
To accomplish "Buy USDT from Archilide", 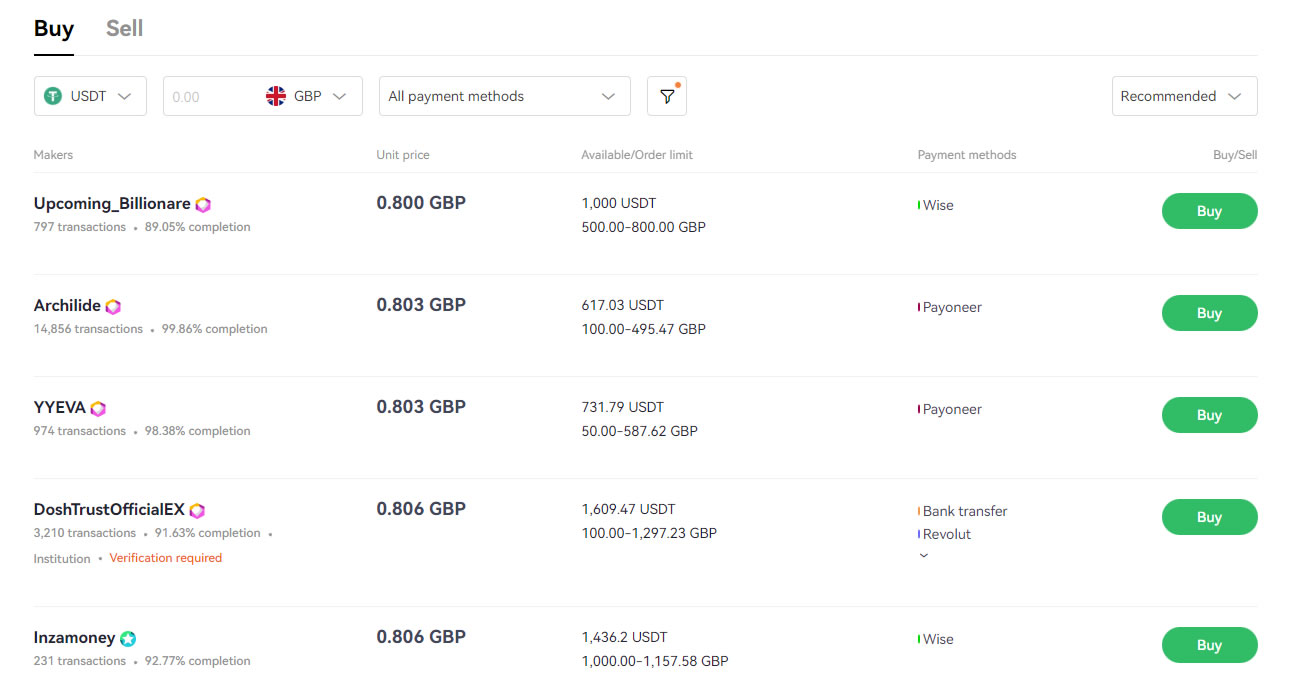I will click(x=1209, y=312).
